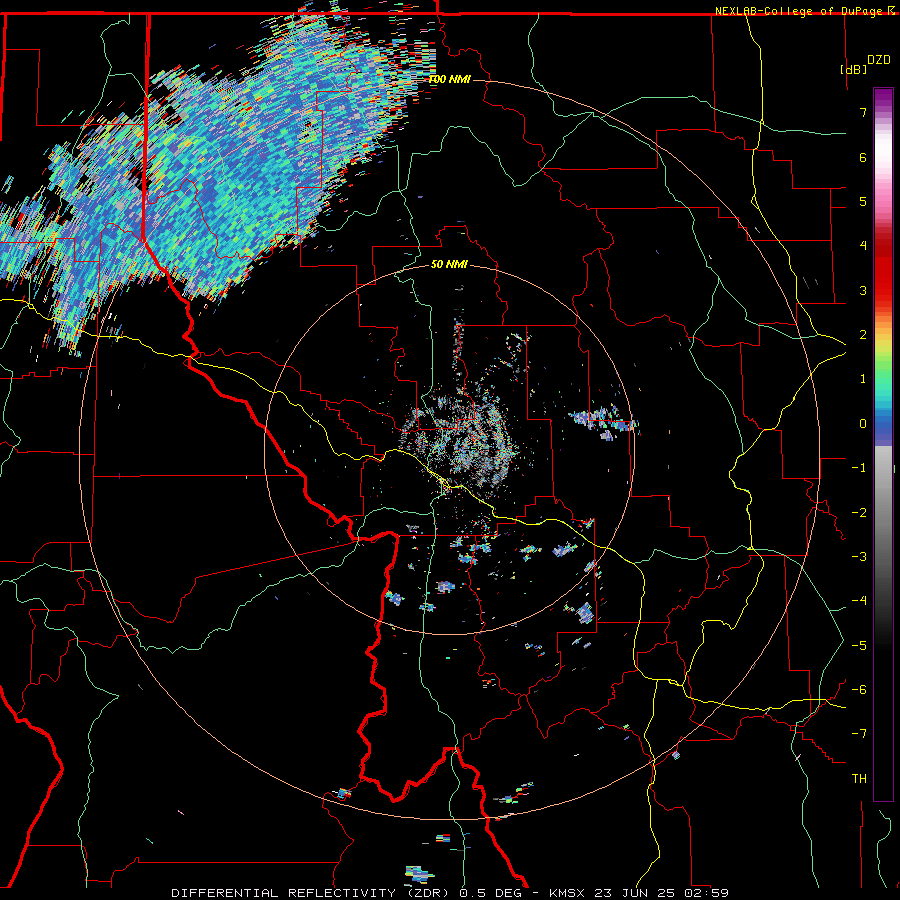The image size is (900, 900).
Task: Click the [dB] unit label
Action: click(854, 69)
